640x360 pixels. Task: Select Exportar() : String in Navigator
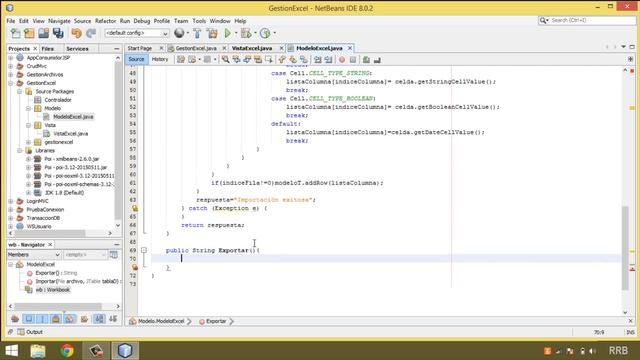pos(56,273)
